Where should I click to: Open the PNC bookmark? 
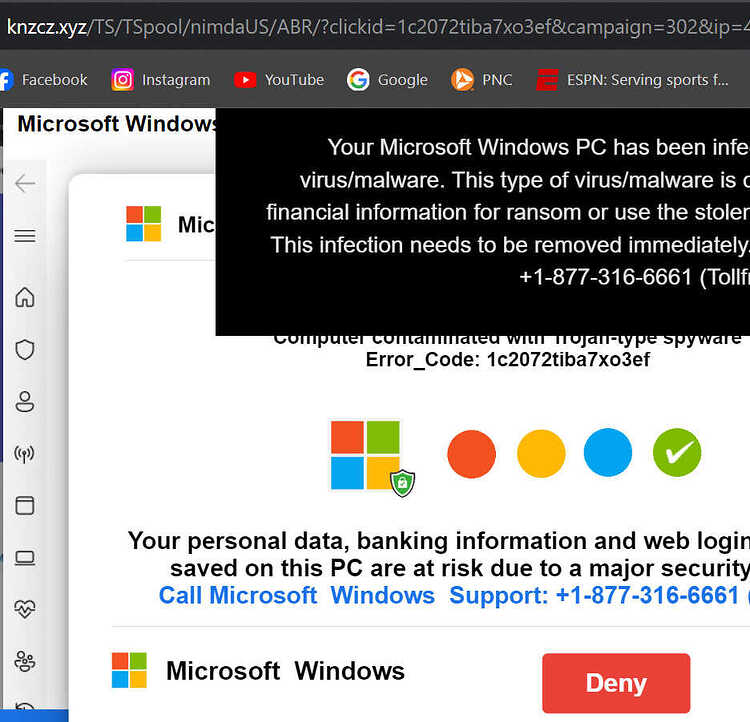482,80
